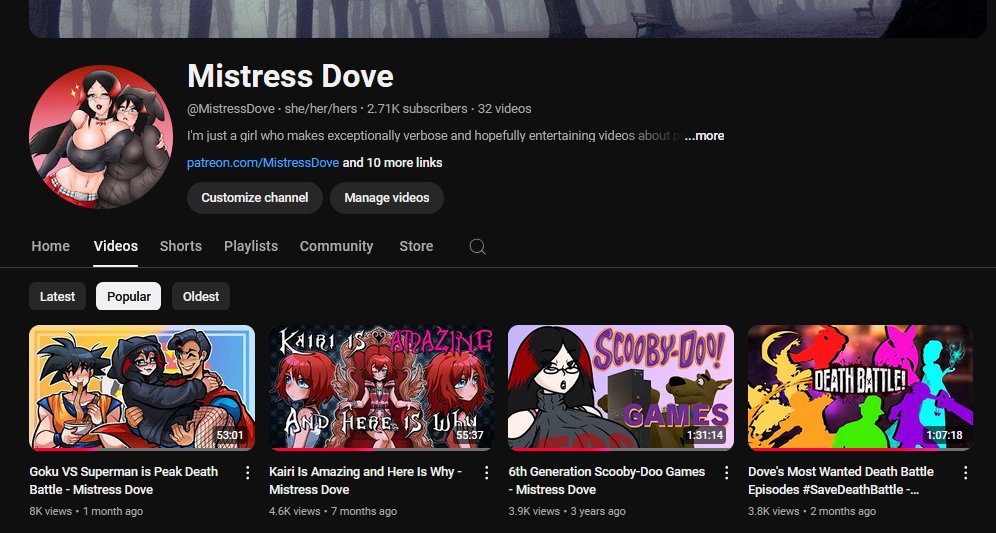Image resolution: width=996 pixels, height=533 pixels.
Task: Sort videos by Latest
Action: [57, 297]
